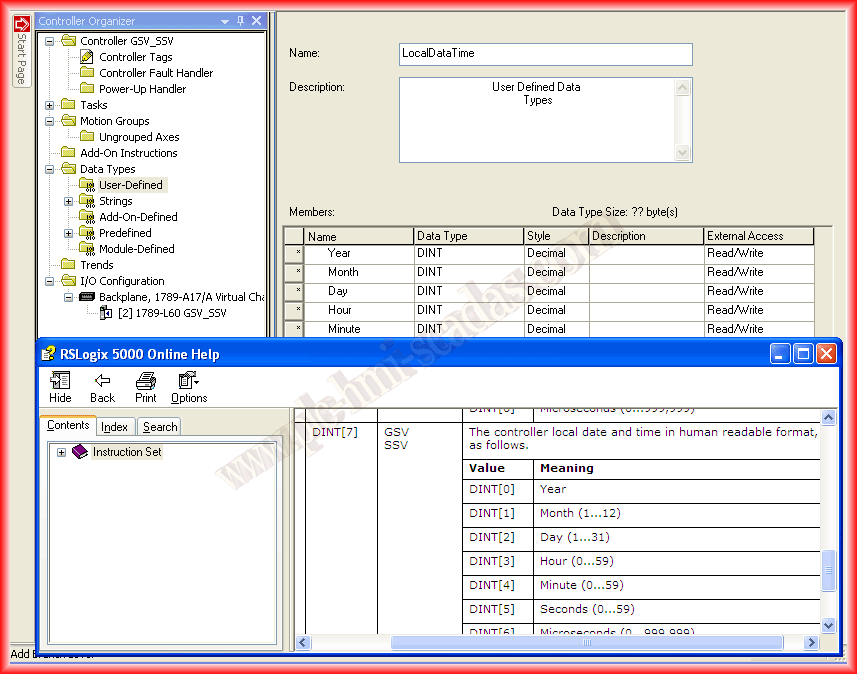This screenshot has height=674, width=857.
Task: Select the User-Defined data type item
Action: pos(131,185)
